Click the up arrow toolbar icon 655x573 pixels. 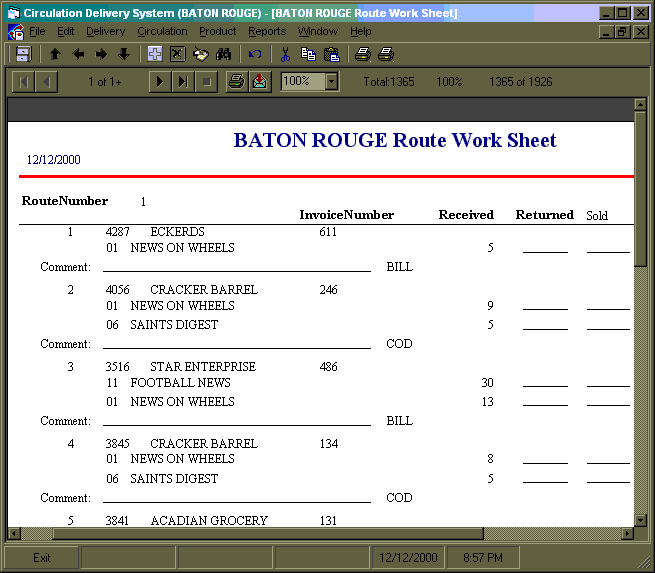[55, 54]
